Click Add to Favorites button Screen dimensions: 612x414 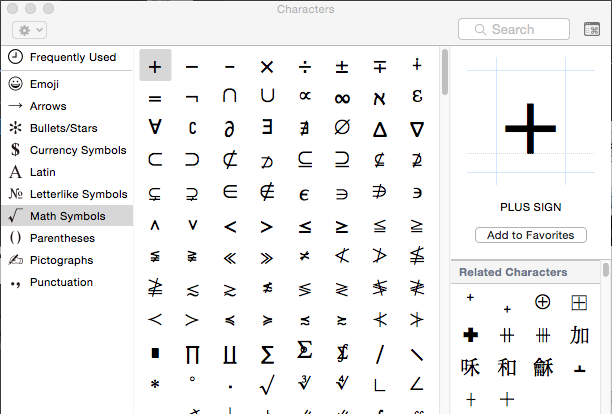point(530,235)
